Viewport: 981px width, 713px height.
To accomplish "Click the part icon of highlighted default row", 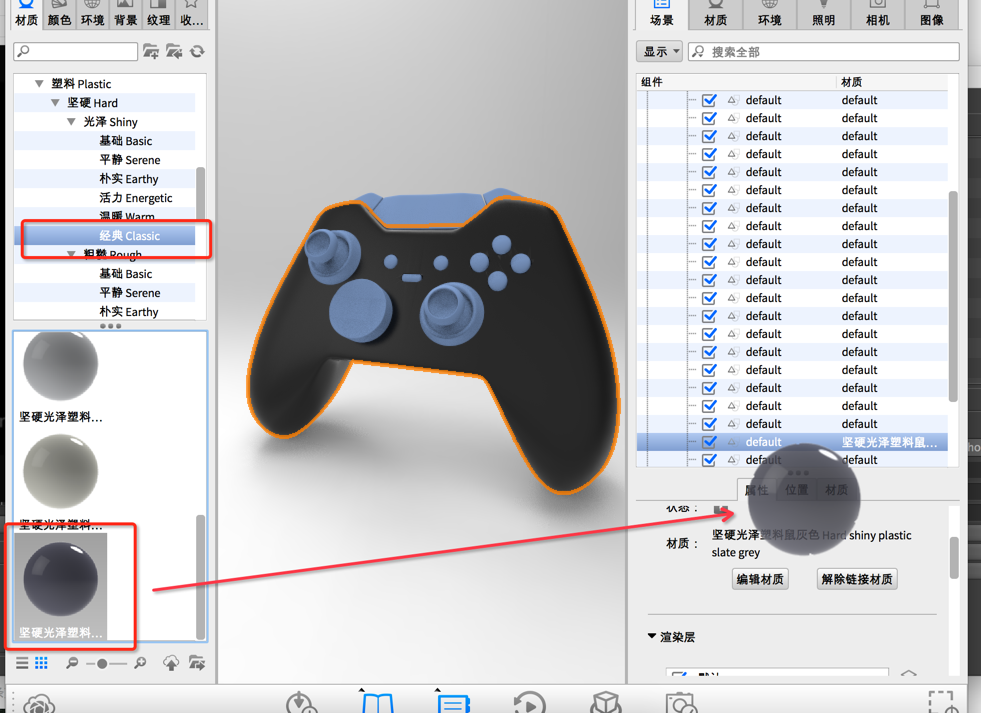I will [x=733, y=442].
